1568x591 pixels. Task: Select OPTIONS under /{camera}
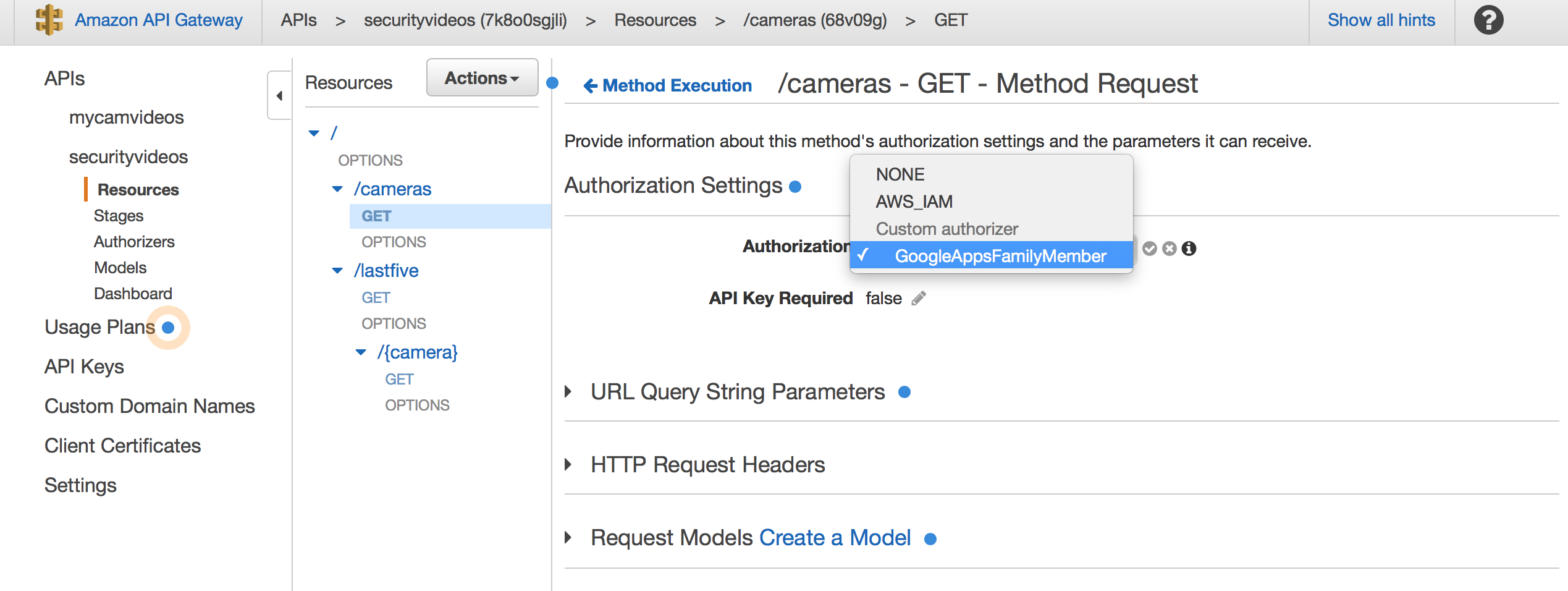[x=417, y=405]
